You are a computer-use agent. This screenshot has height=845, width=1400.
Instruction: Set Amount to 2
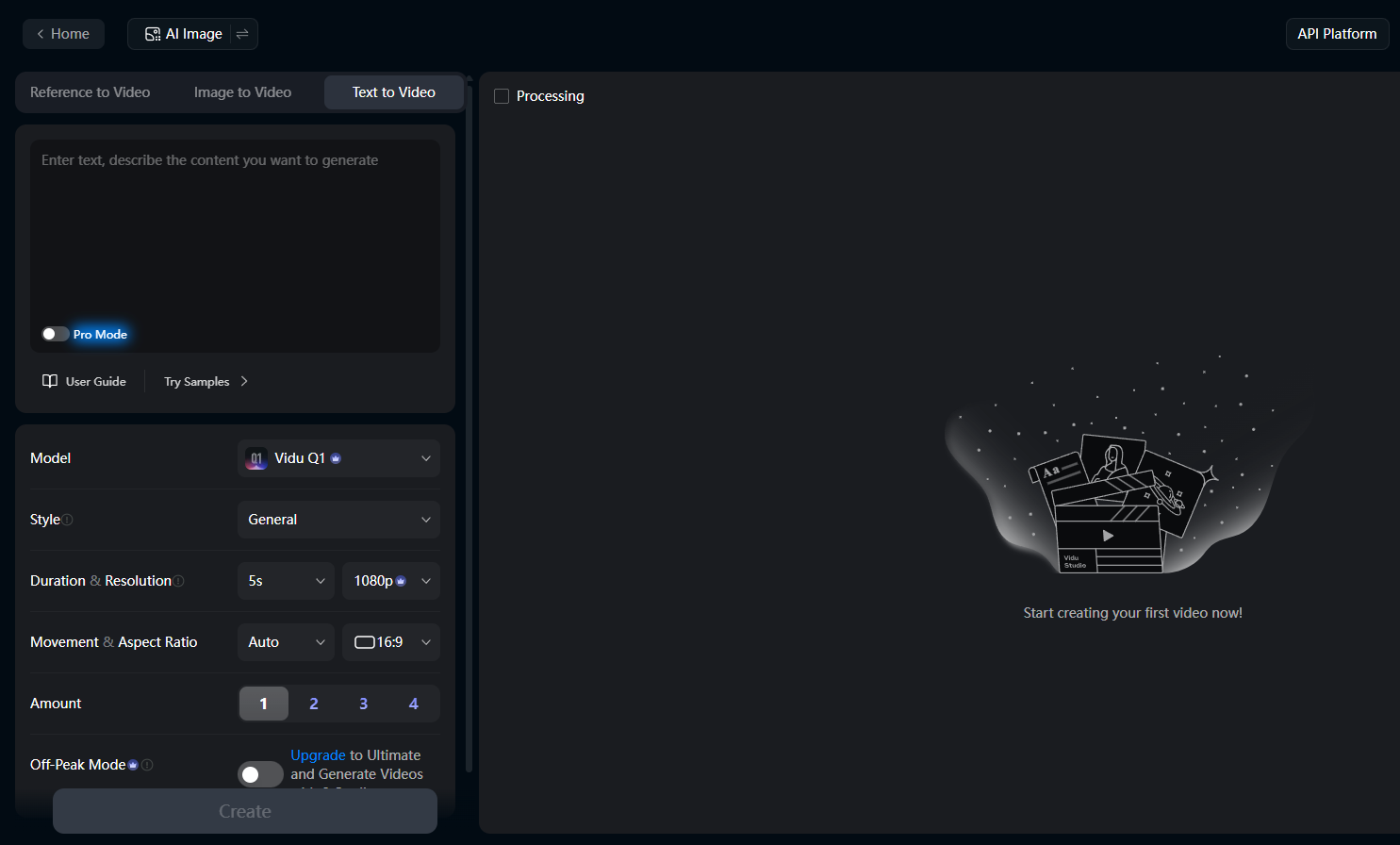coord(314,704)
